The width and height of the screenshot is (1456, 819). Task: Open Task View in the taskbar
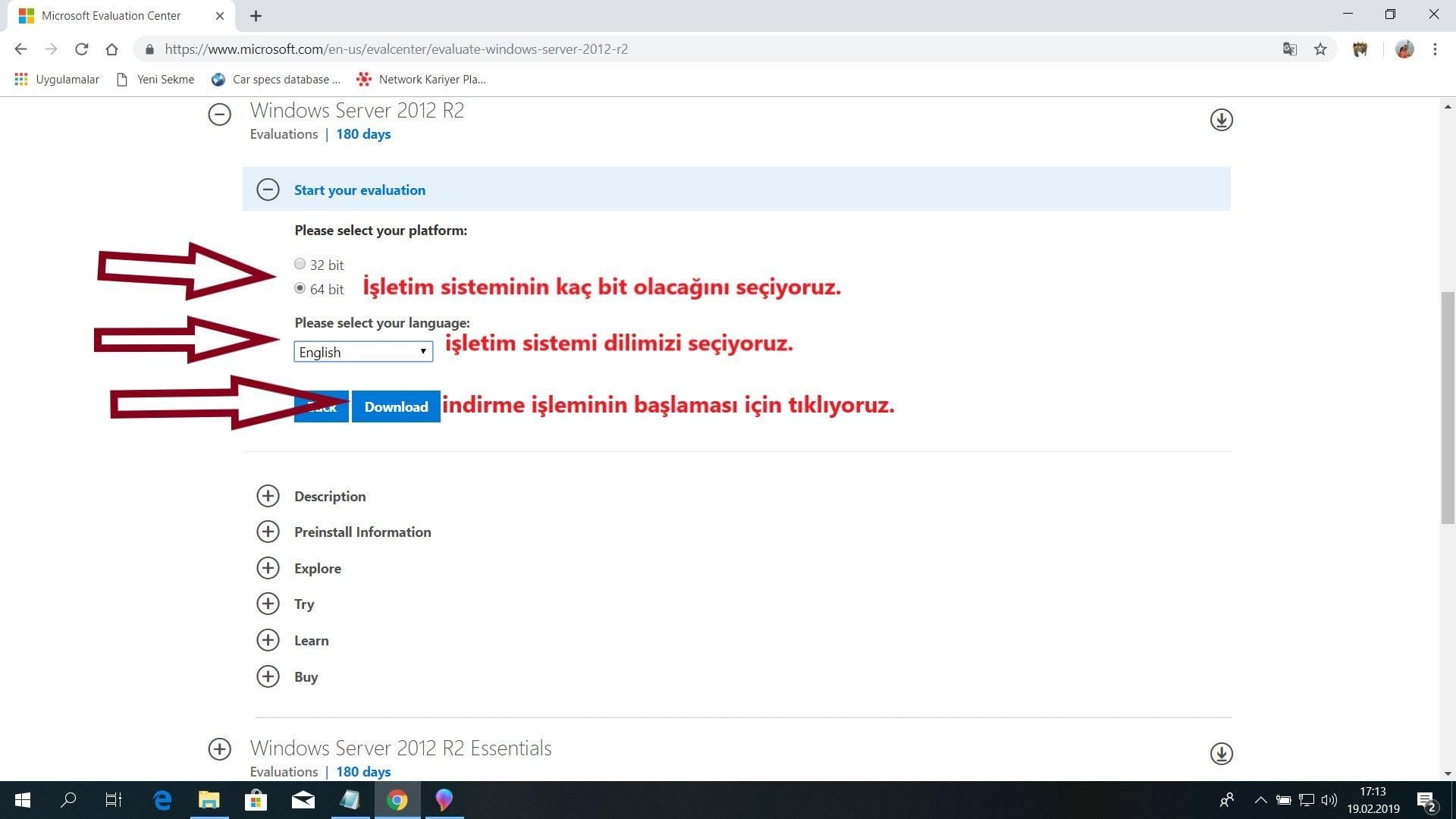point(113,800)
